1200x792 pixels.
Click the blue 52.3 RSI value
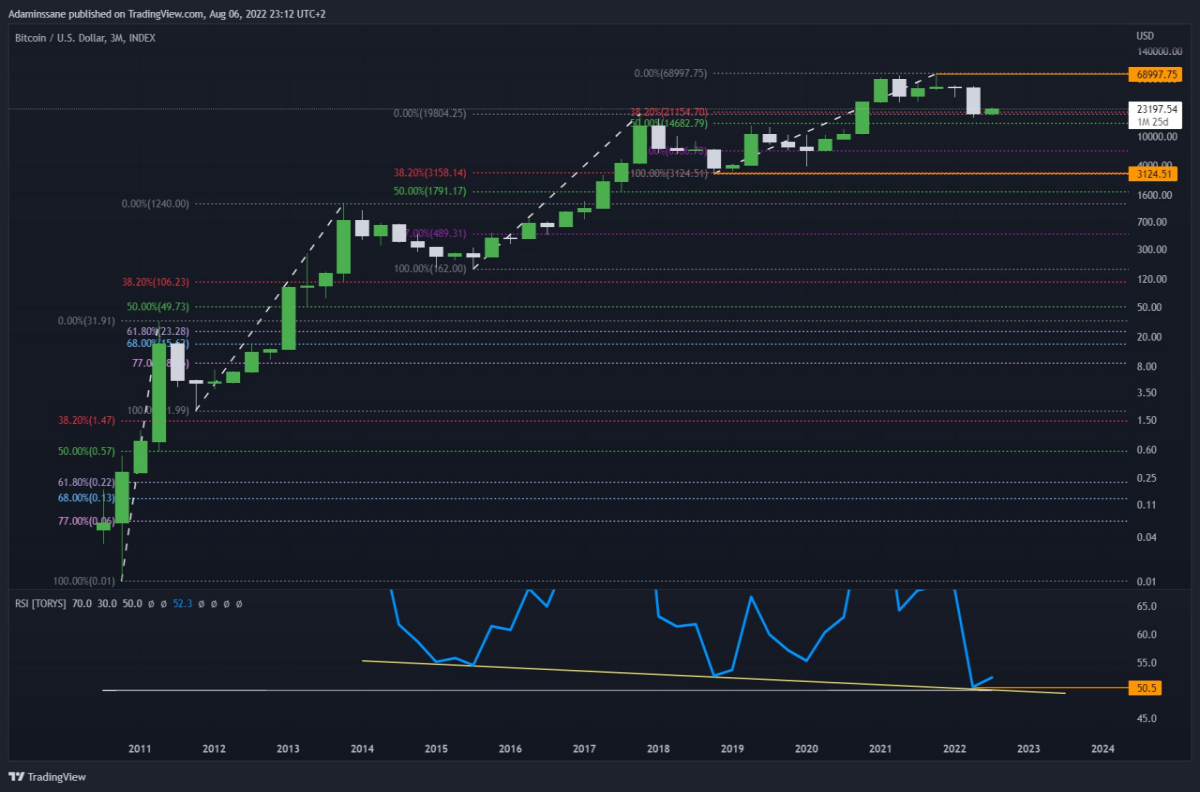click(x=182, y=603)
